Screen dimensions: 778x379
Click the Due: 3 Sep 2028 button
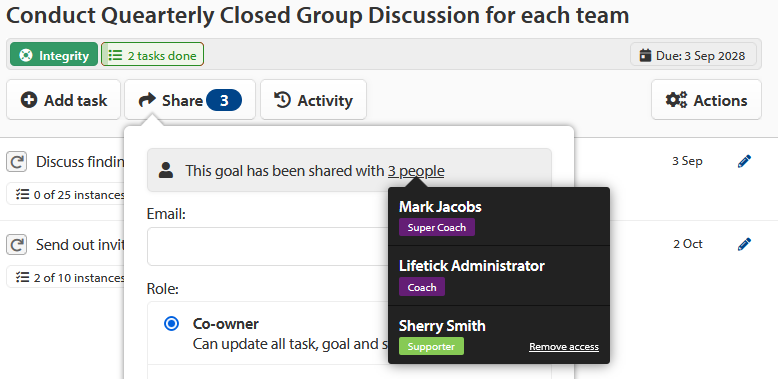693,55
